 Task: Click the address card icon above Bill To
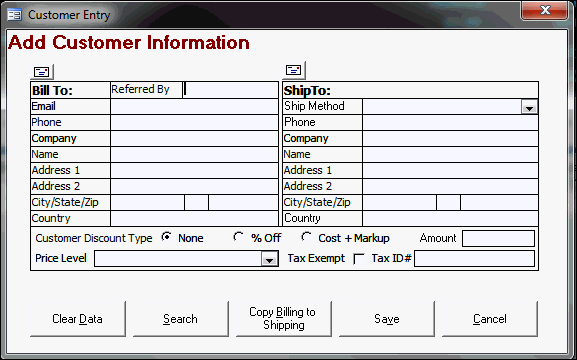pos(42,72)
